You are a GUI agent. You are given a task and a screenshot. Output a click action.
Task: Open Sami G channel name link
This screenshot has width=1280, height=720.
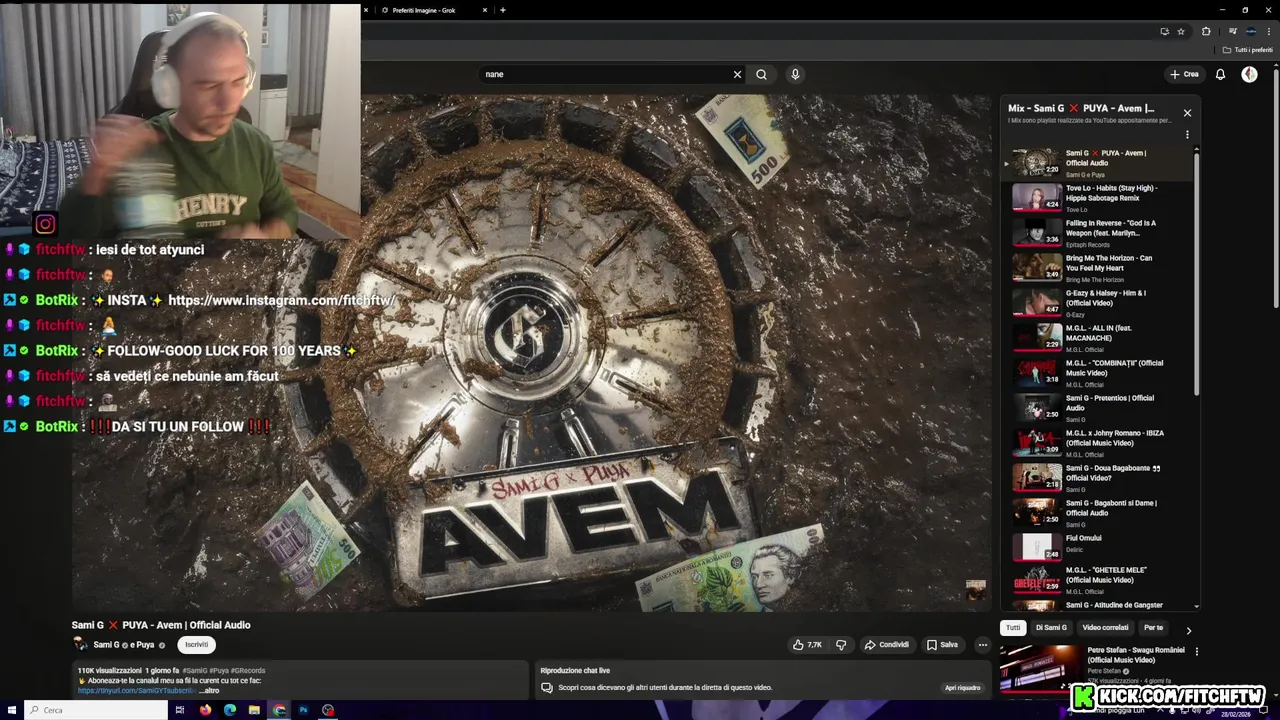106,645
